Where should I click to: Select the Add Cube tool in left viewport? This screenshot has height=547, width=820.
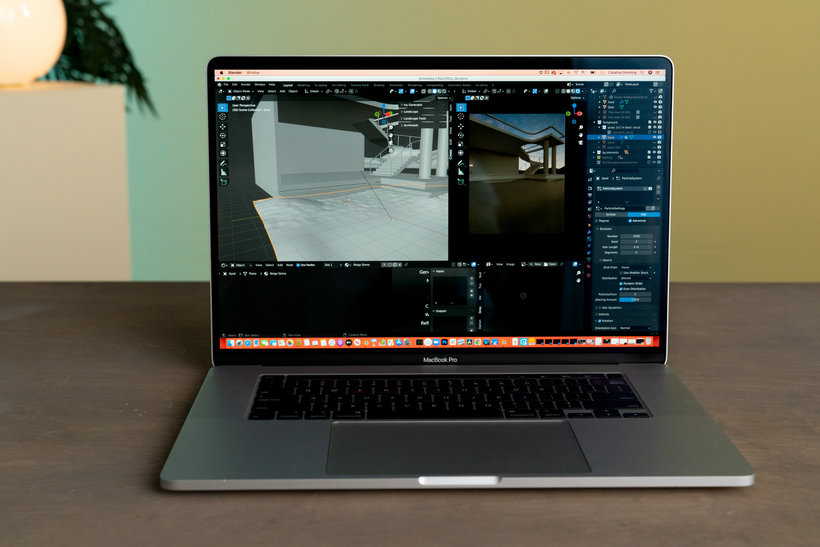pyautogui.click(x=224, y=182)
